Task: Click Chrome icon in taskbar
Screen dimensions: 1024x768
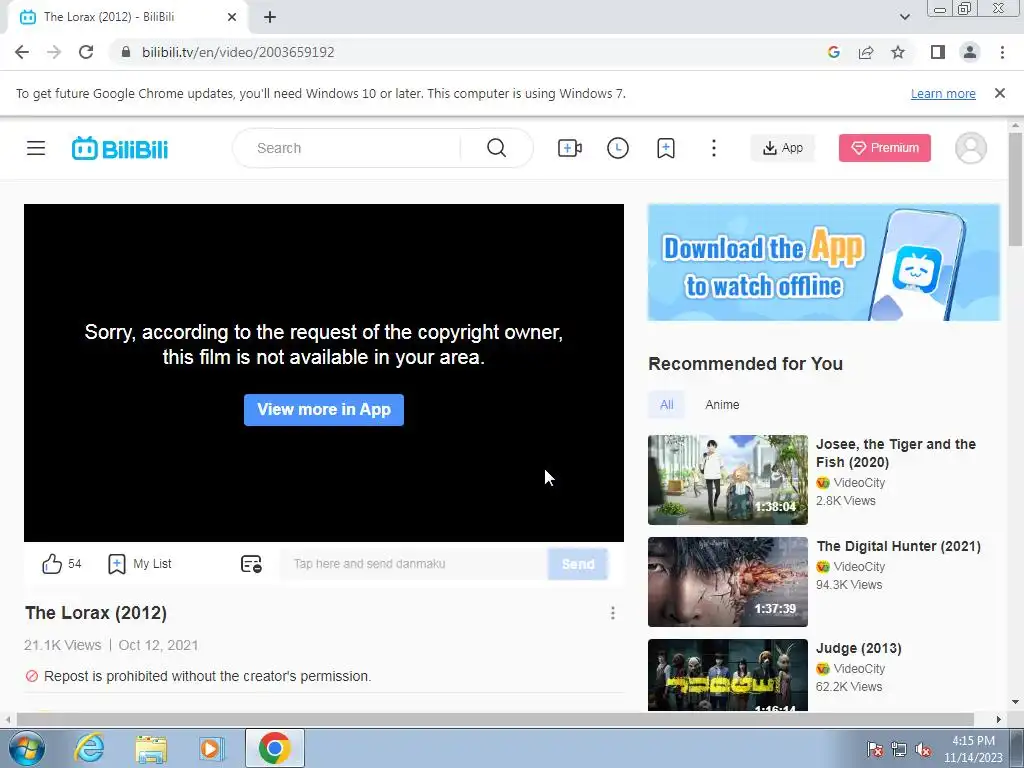Action: coord(274,748)
